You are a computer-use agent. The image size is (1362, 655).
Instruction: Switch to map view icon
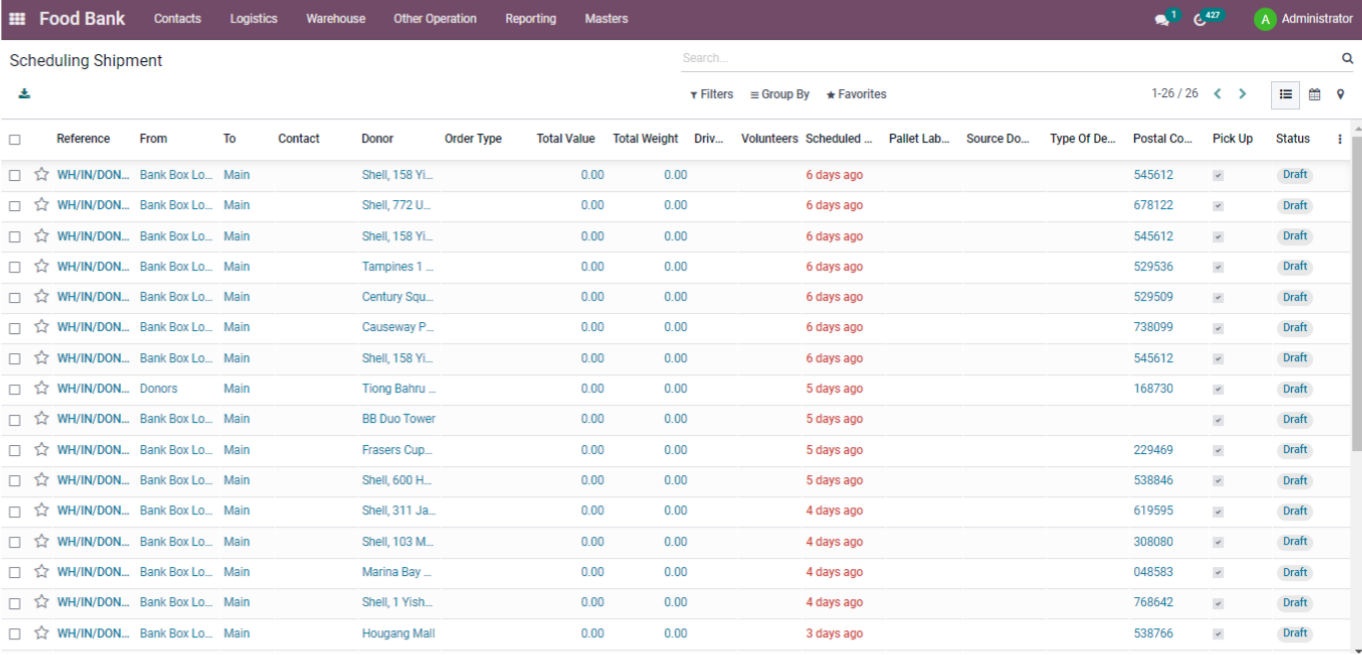(x=1341, y=94)
